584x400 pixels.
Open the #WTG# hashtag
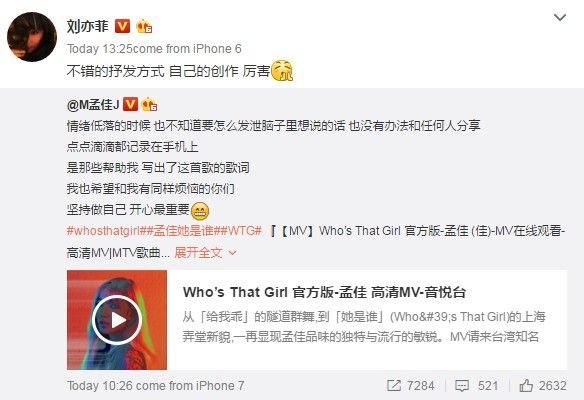tap(242, 231)
